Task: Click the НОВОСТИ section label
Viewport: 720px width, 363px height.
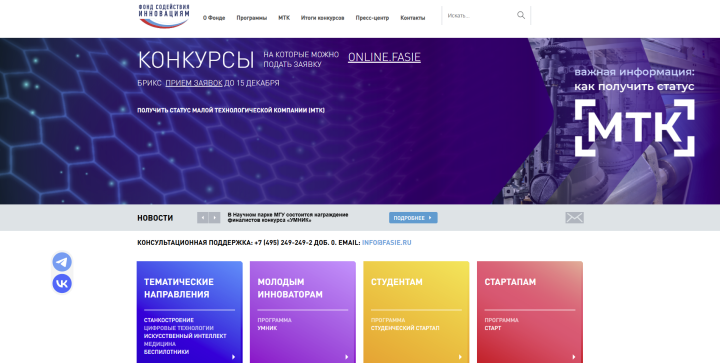Action: click(155, 218)
